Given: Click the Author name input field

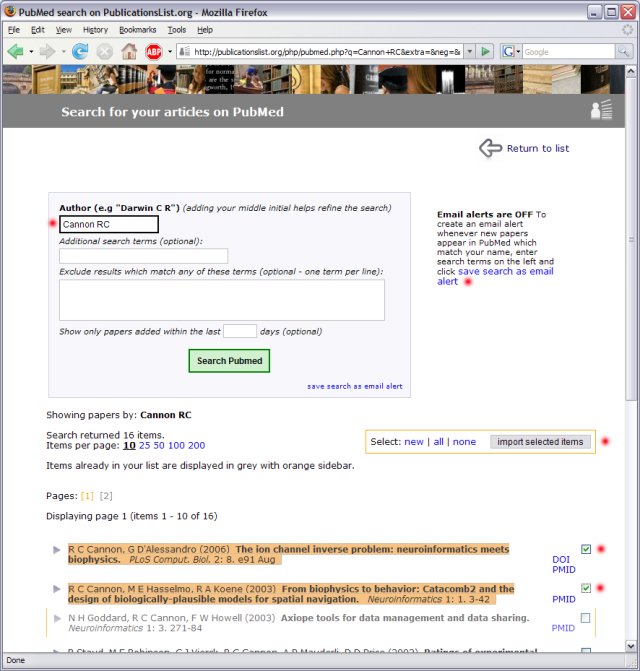Looking at the screenshot, I should click(108, 224).
